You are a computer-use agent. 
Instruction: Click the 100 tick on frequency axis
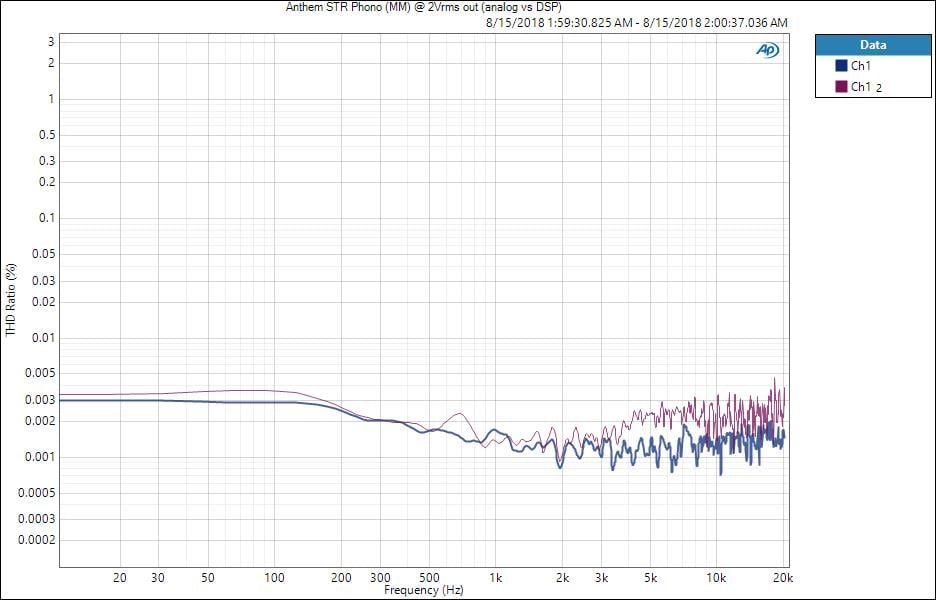(x=274, y=578)
